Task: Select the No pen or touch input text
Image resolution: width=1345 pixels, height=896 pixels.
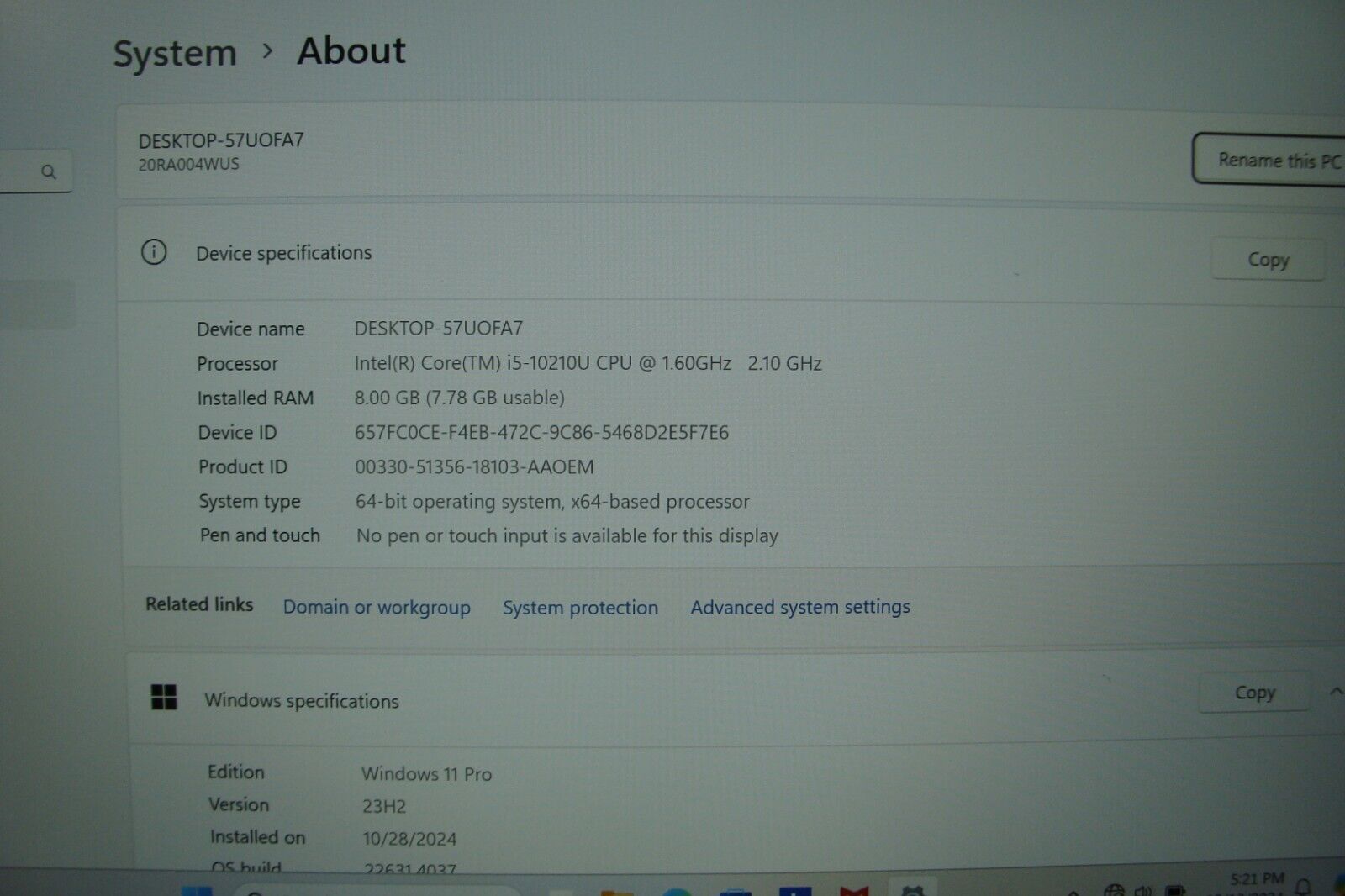Action: click(567, 535)
